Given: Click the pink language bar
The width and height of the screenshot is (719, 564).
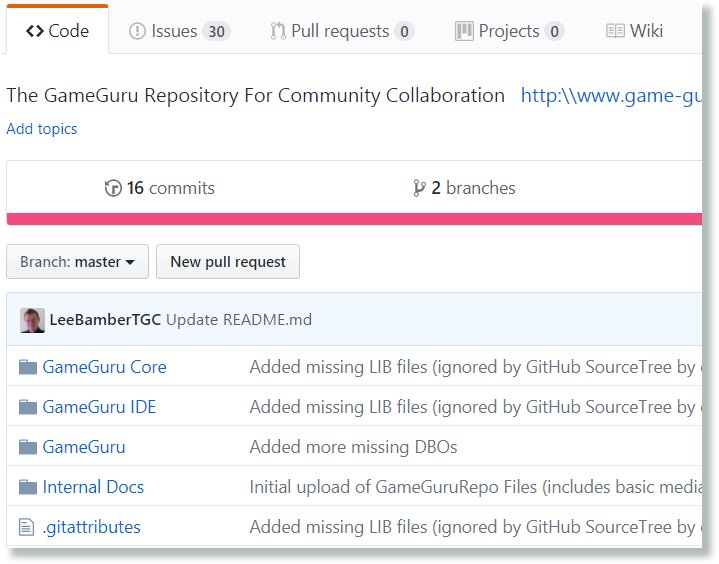Looking at the screenshot, I should pyautogui.click(x=354, y=219).
